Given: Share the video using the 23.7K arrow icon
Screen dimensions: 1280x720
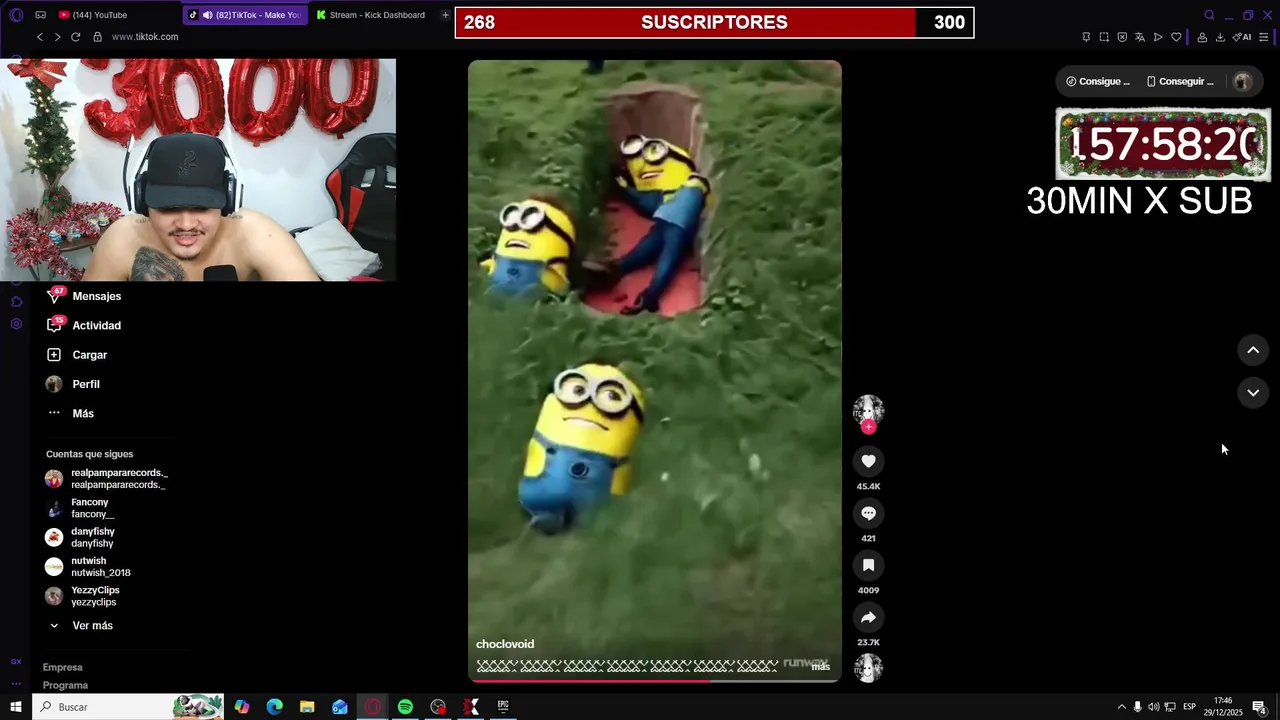Looking at the screenshot, I should tap(868, 617).
